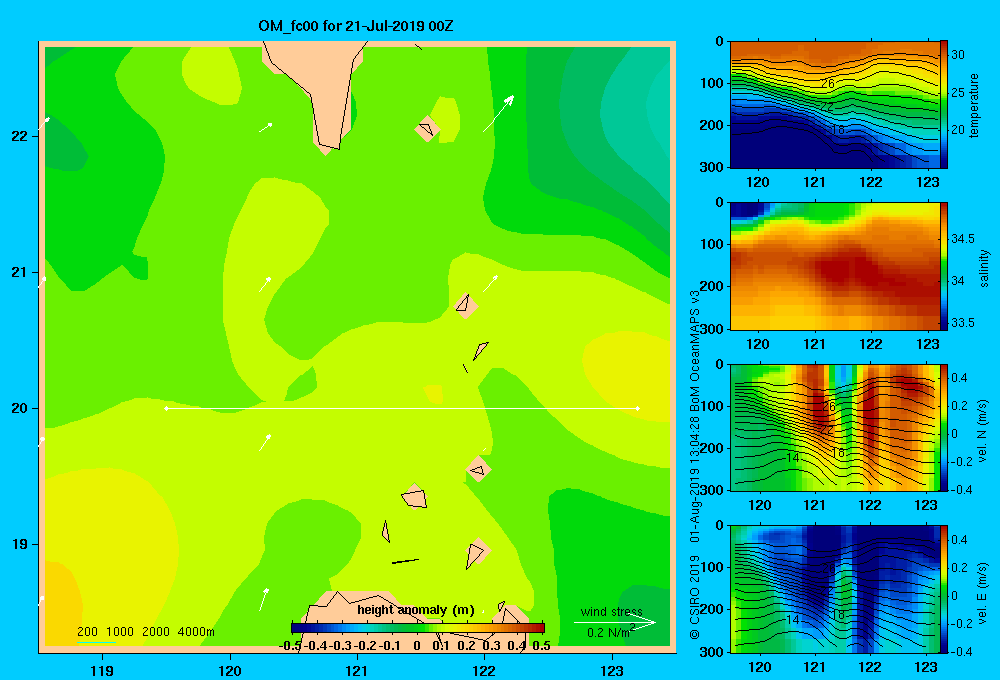Viewport: 1000px width, 680px height.
Task: Click the 34.5 tick on salinity color bar
Action: [x=962, y=239]
